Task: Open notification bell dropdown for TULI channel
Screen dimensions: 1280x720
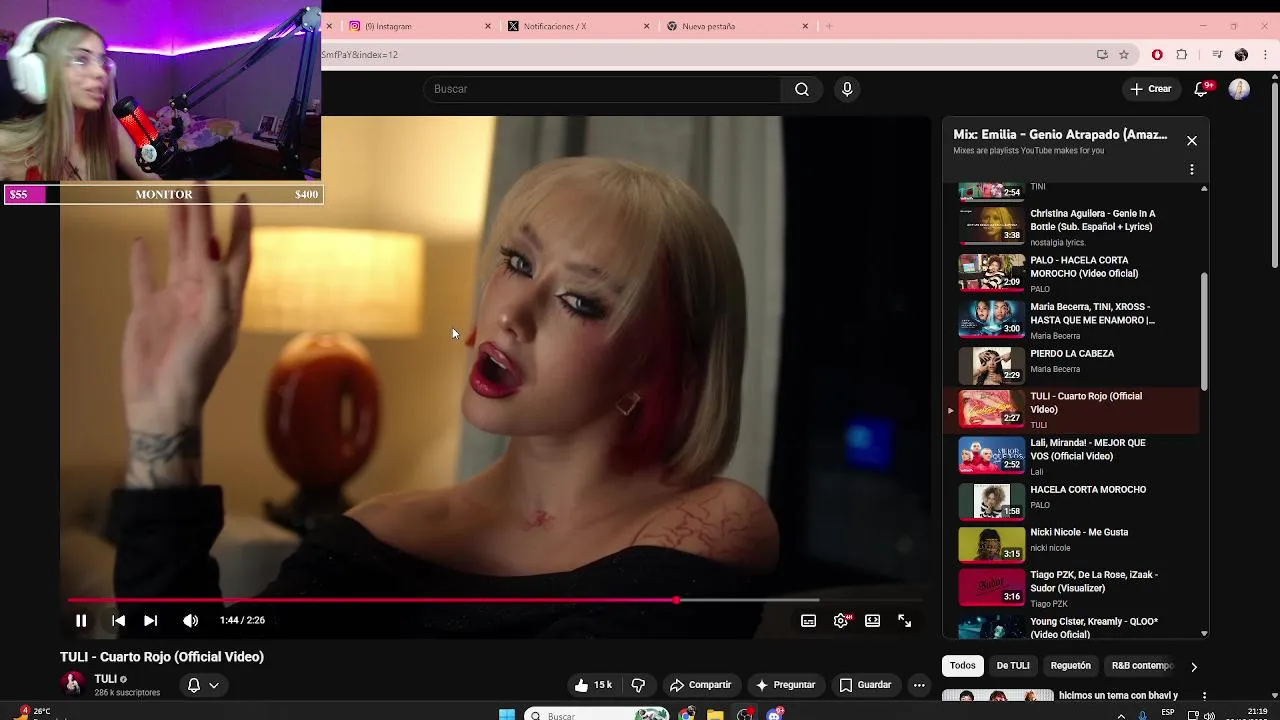Action: tap(203, 685)
